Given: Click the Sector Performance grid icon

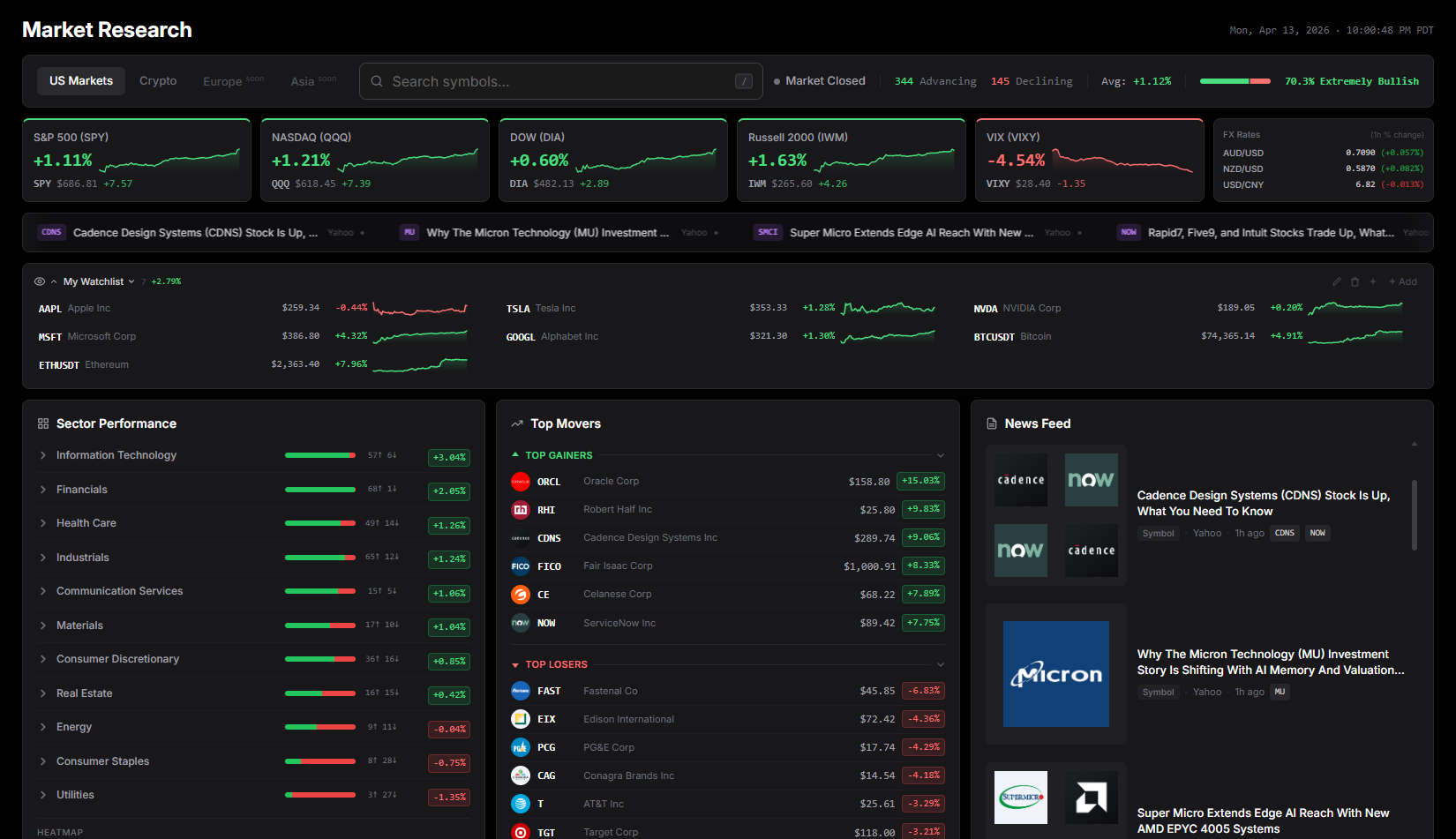Looking at the screenshot, I should click(43, 423).
